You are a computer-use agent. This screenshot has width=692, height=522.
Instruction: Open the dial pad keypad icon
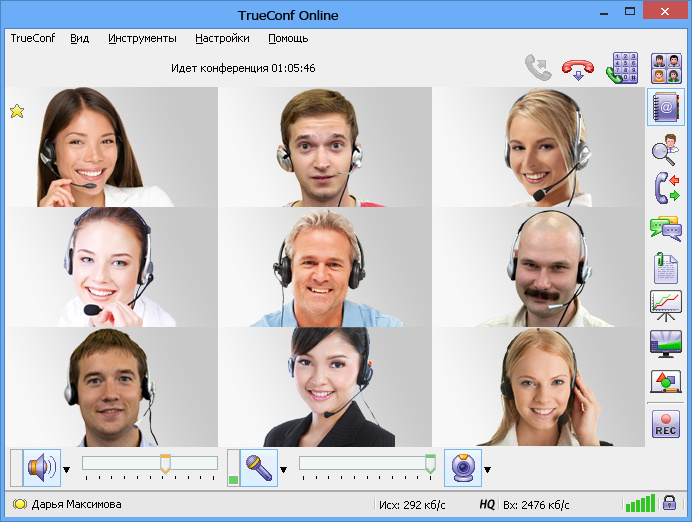tap(622, 68)
